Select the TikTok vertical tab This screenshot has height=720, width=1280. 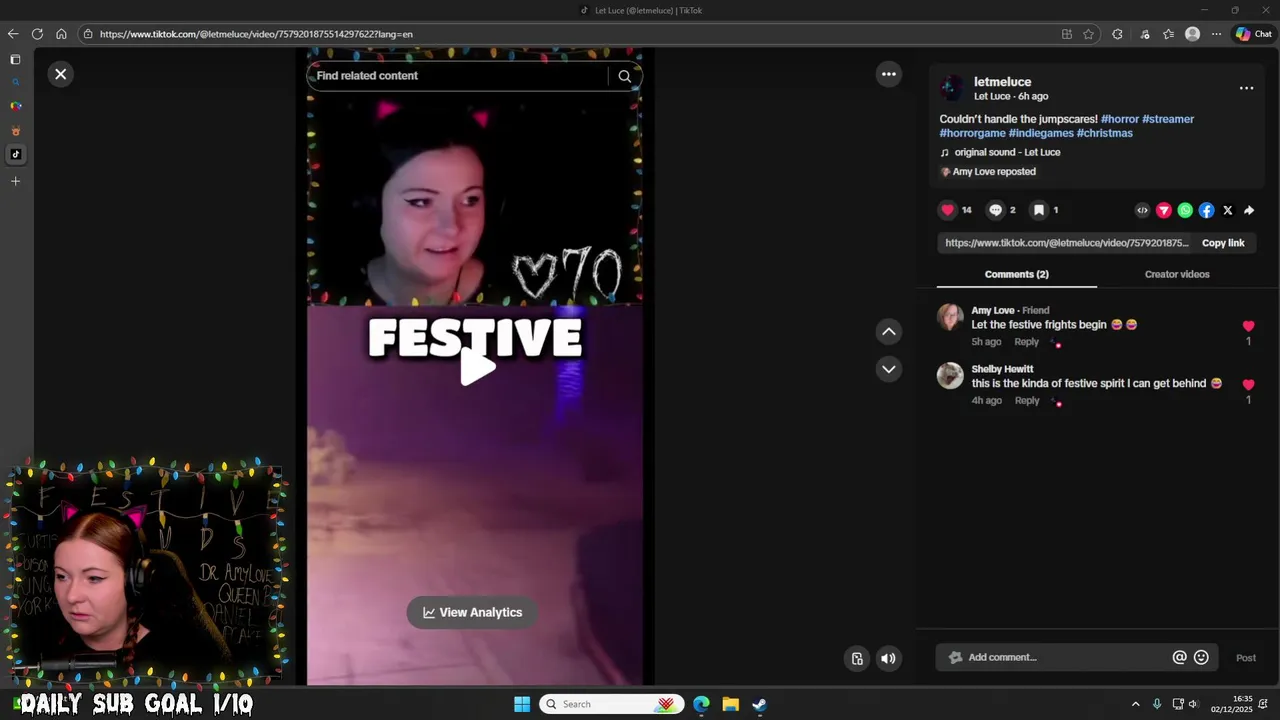click(15, 154)
